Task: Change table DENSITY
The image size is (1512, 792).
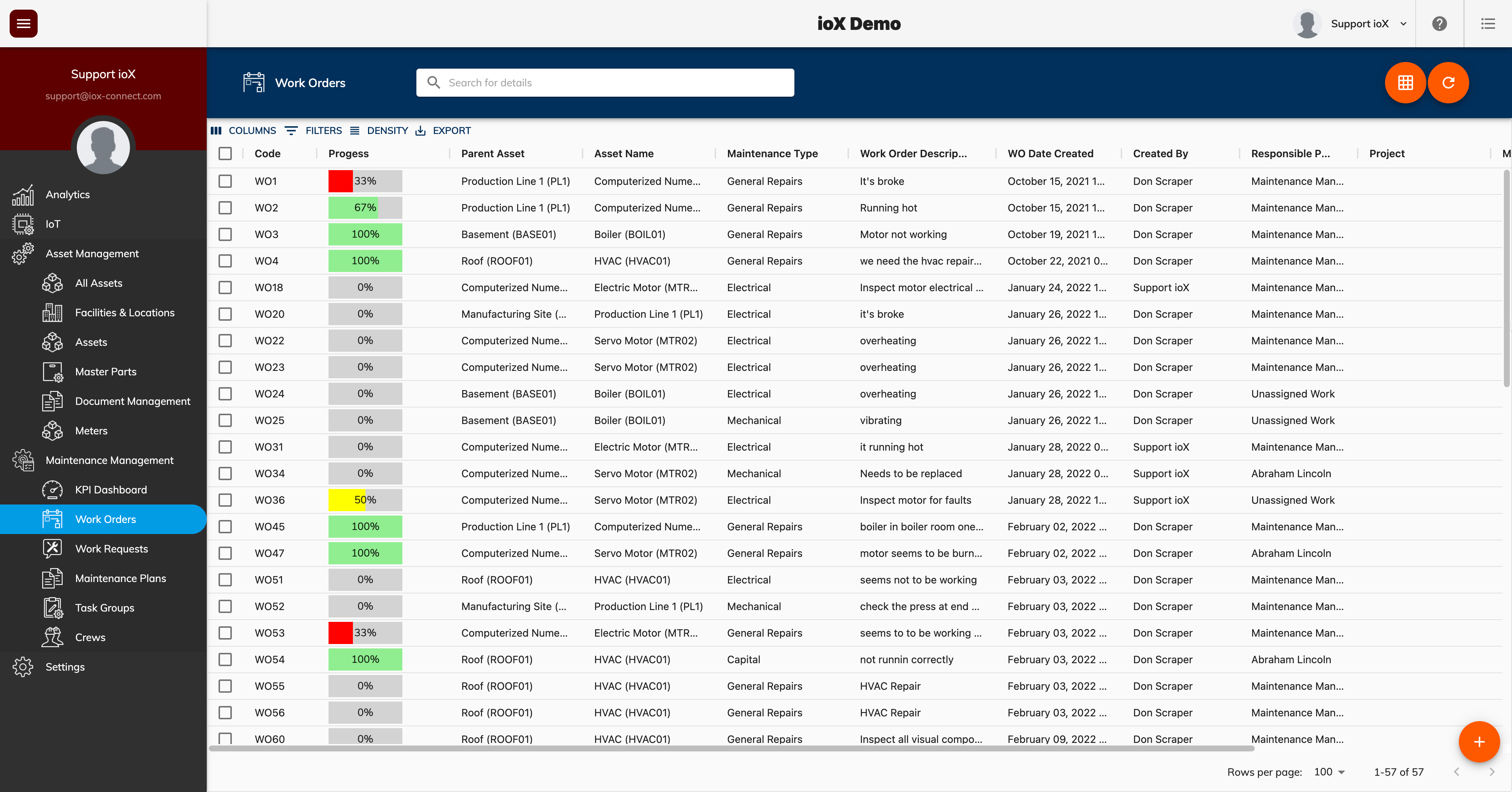Action: 379,130
